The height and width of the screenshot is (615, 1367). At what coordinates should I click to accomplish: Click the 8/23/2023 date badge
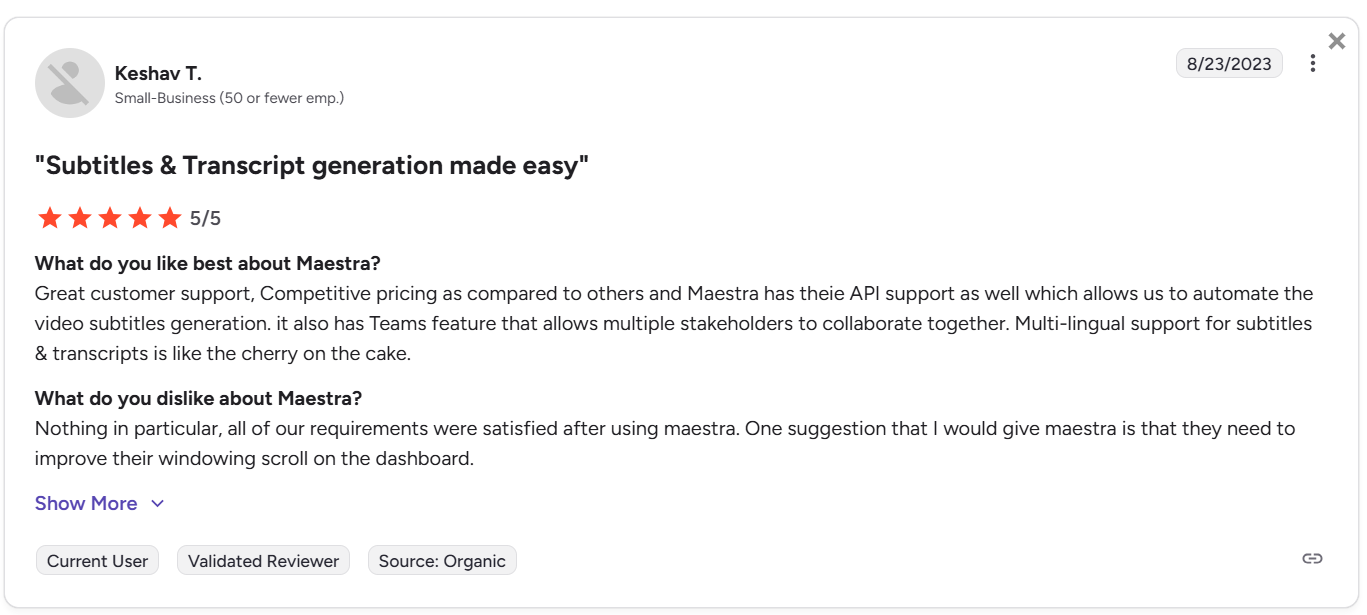(1229, 64)
